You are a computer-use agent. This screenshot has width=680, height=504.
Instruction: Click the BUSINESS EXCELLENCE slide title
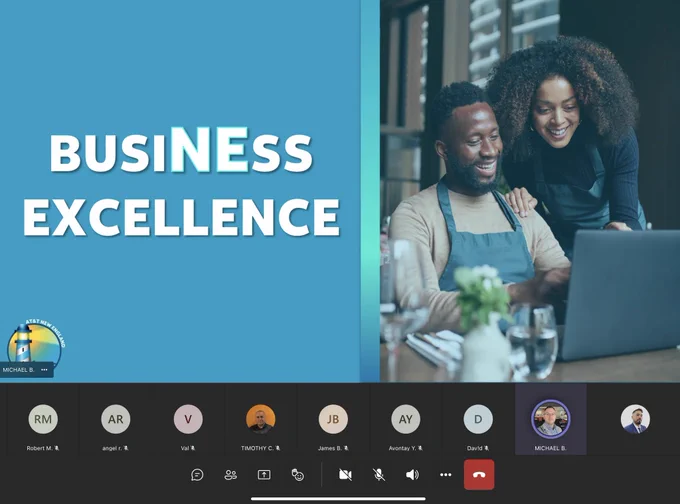pos(181,183)
